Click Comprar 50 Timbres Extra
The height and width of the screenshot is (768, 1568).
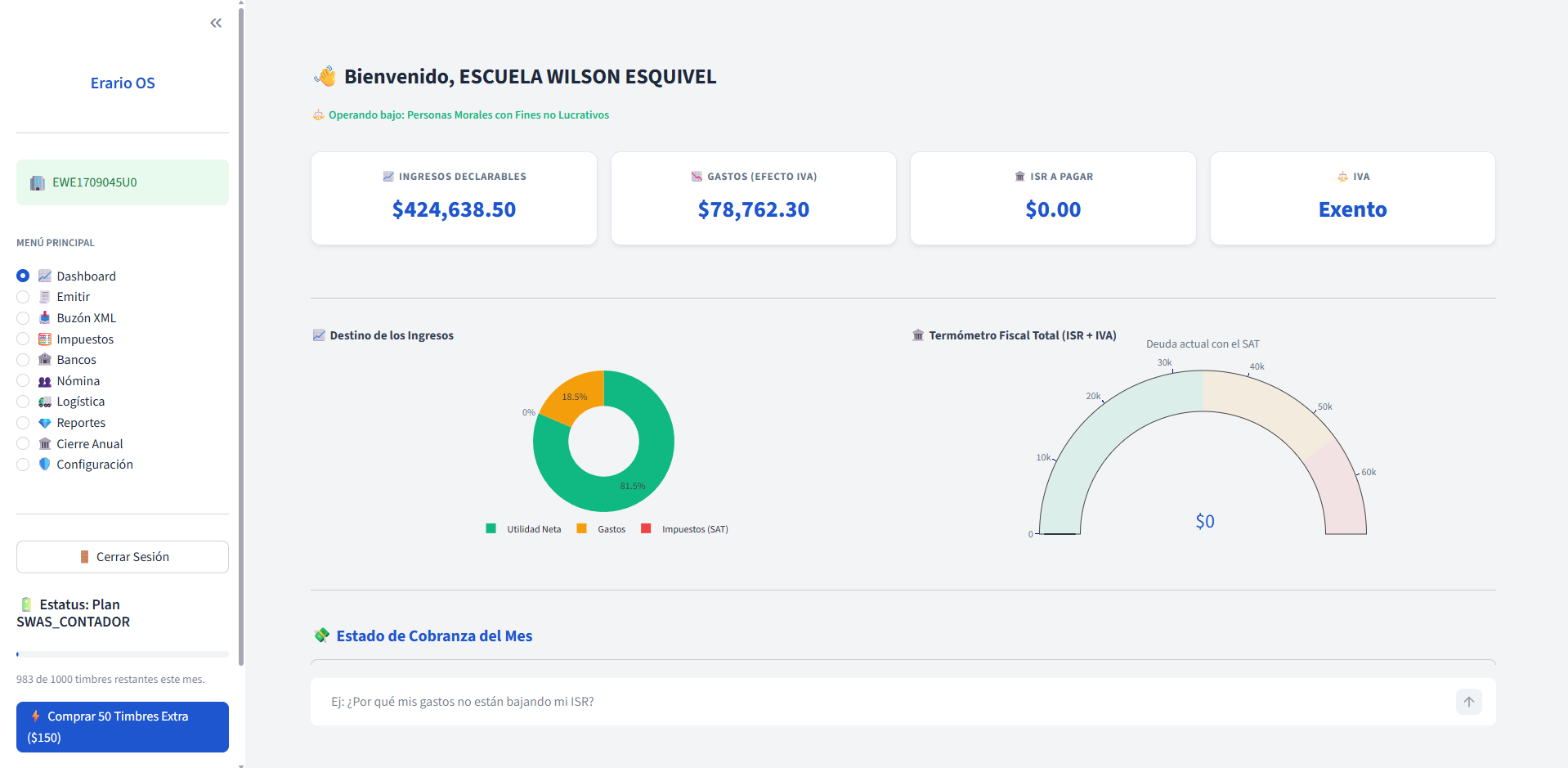122,726
